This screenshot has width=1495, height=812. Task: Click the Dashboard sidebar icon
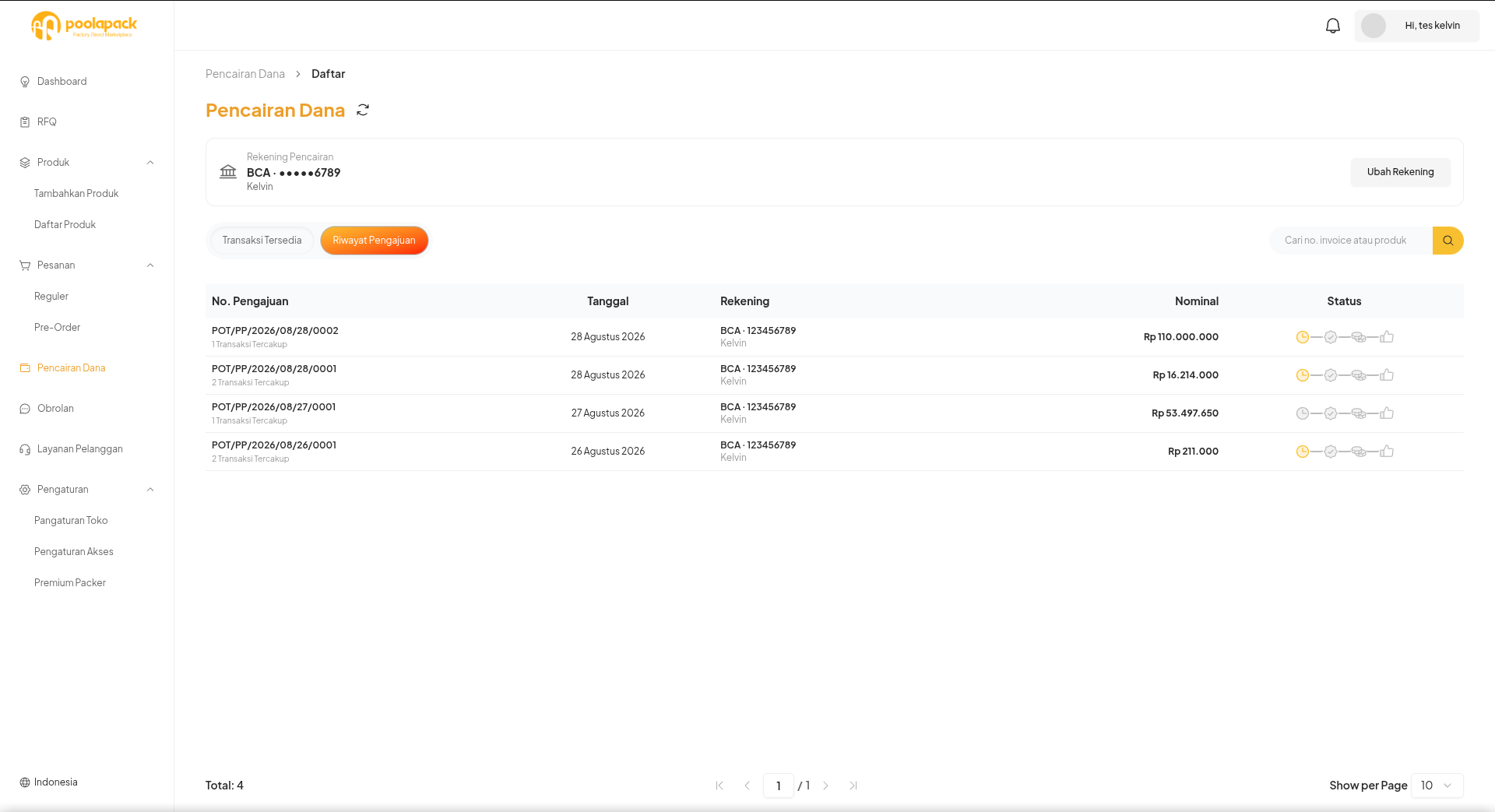coord(25,82)
